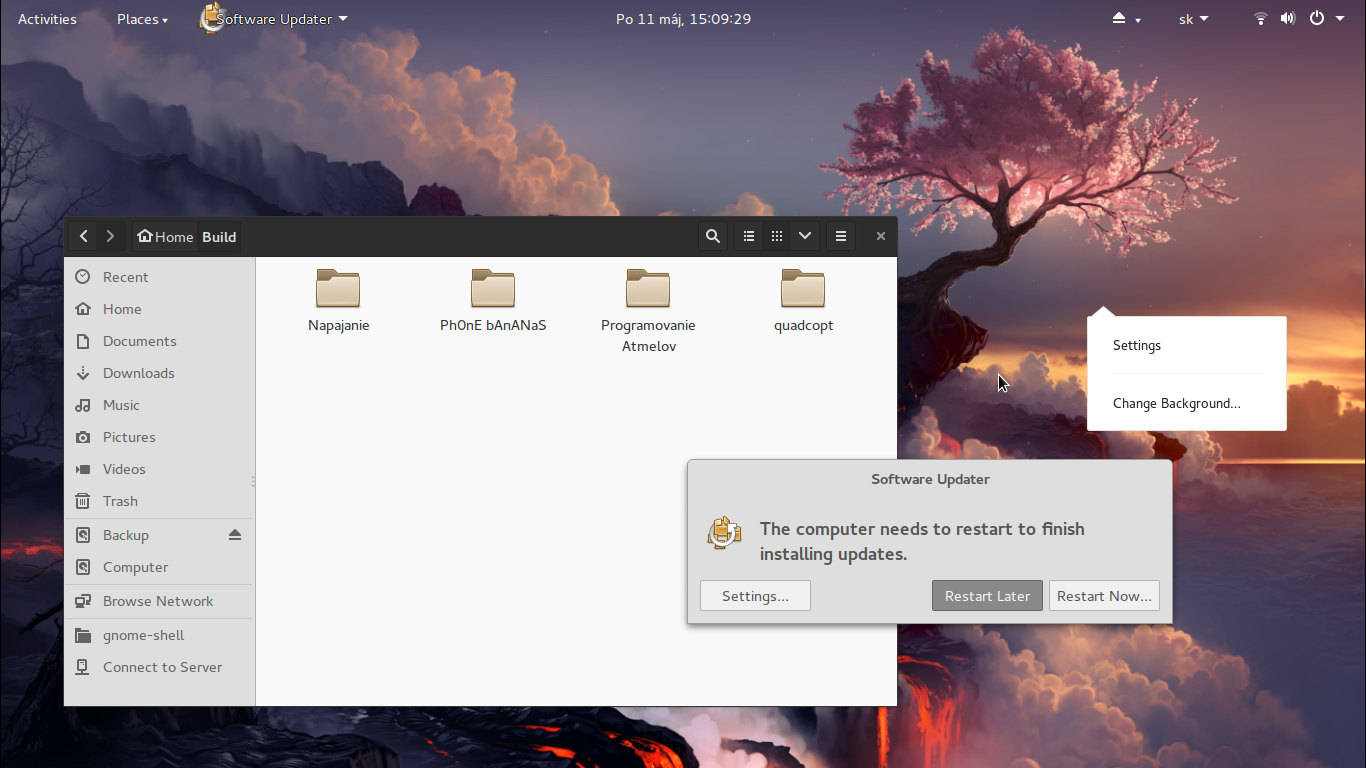1366x768 pixels.
Task: Choose Restart Later
Action: coord(987,596)
